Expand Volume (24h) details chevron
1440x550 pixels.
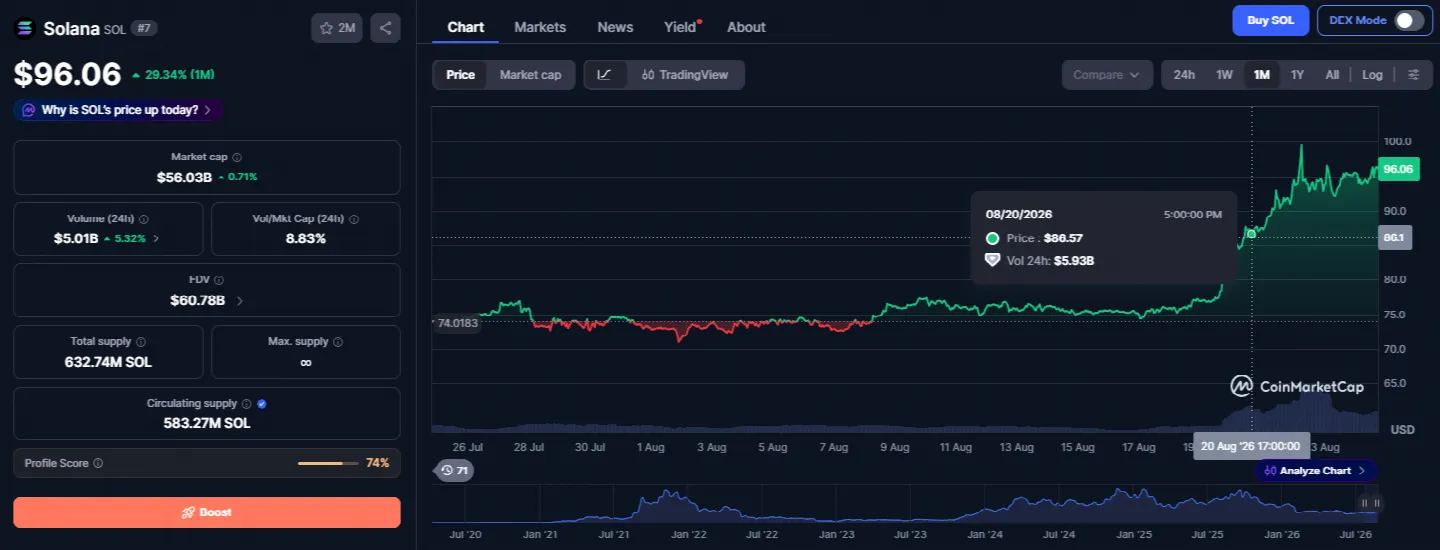click(155, 238)
